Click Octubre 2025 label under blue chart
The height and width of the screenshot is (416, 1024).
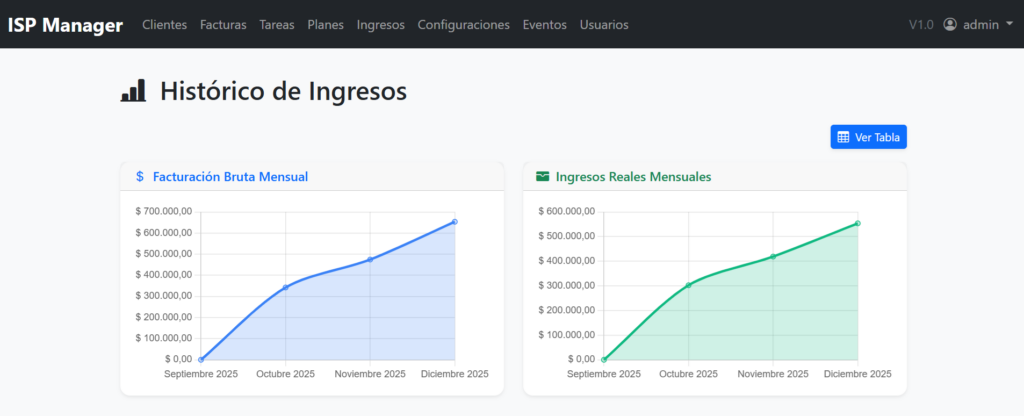(x=285, y=374)
